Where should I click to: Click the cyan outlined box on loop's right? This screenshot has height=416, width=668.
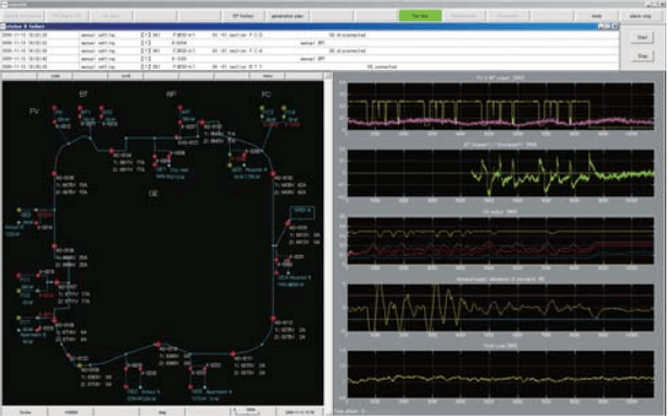[303, 211]
